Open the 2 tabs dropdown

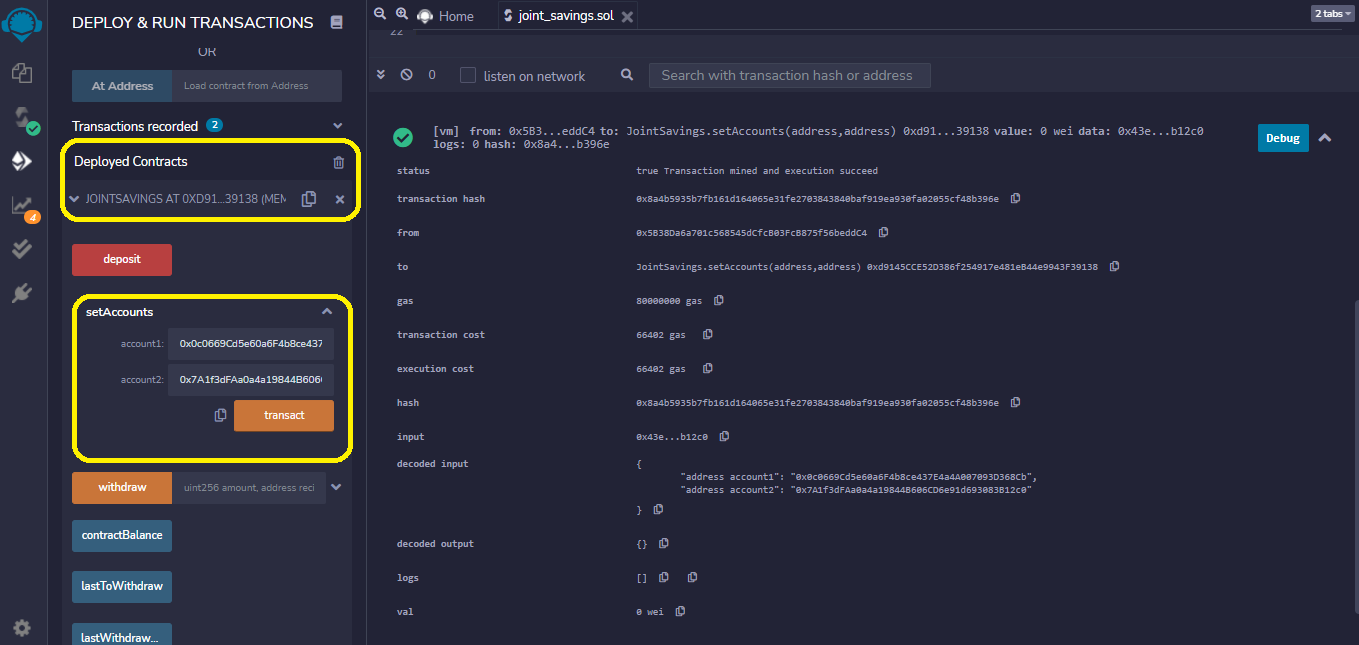tap(1332, 14)
